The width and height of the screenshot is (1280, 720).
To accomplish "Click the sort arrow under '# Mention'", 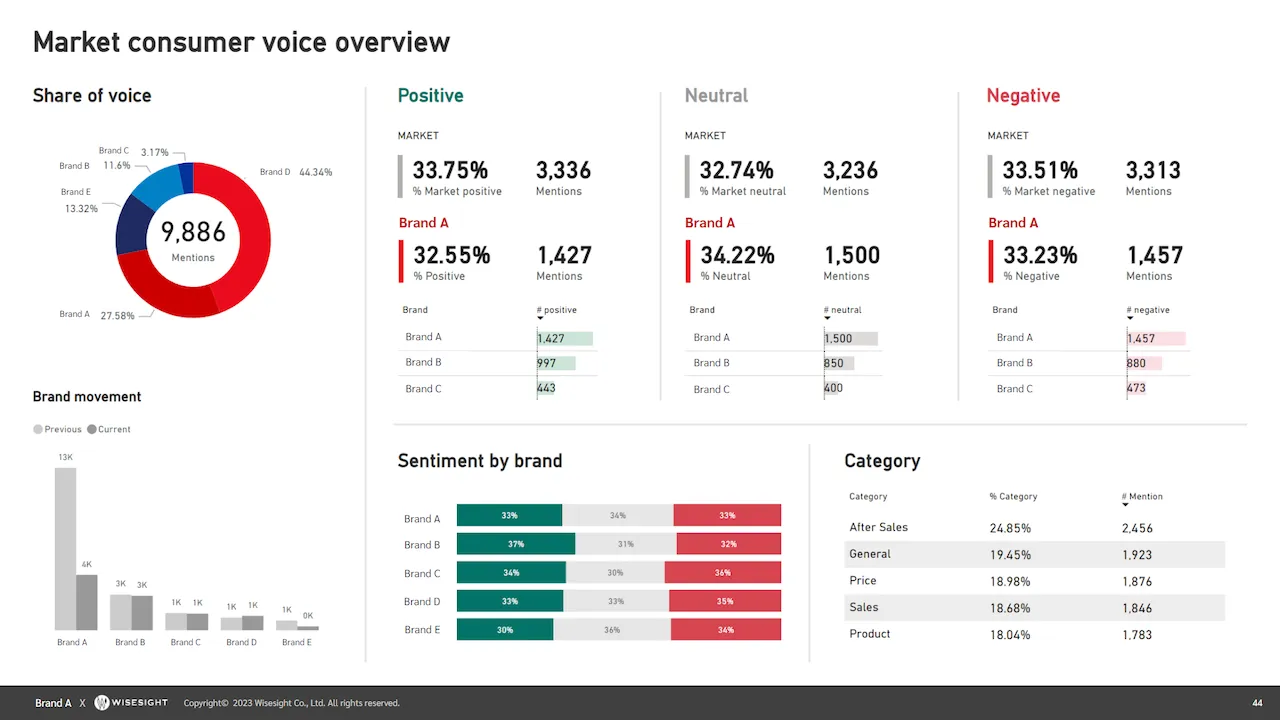I will 1125,505.
